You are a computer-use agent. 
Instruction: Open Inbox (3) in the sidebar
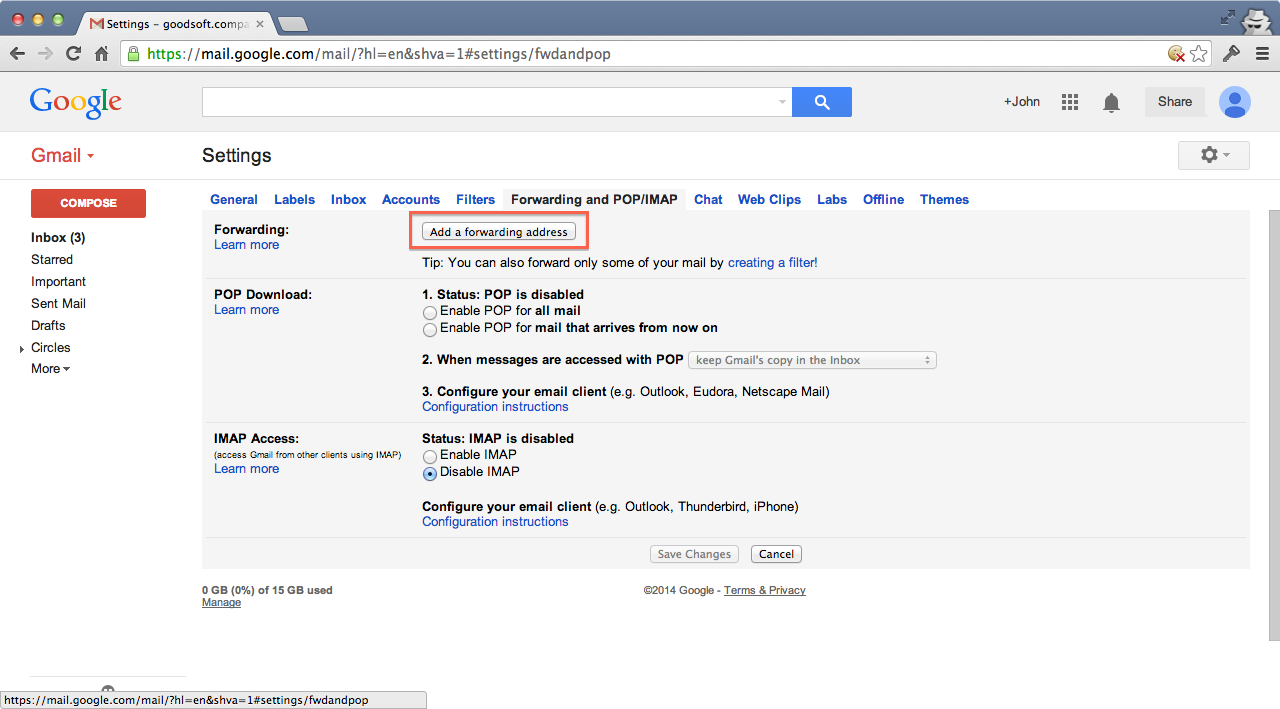click(58, 238)
